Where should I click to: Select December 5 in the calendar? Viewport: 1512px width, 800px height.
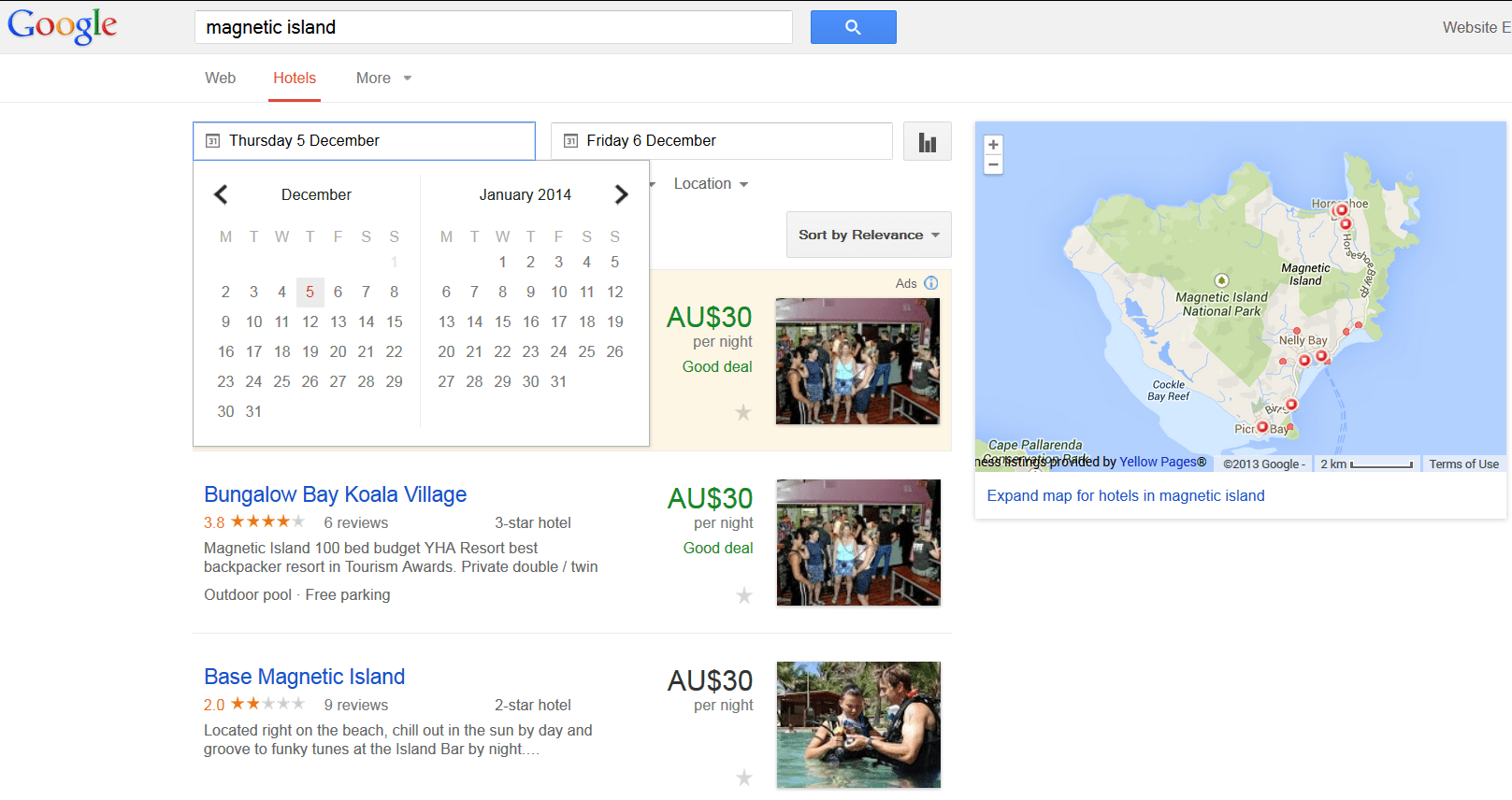point(310,292)
